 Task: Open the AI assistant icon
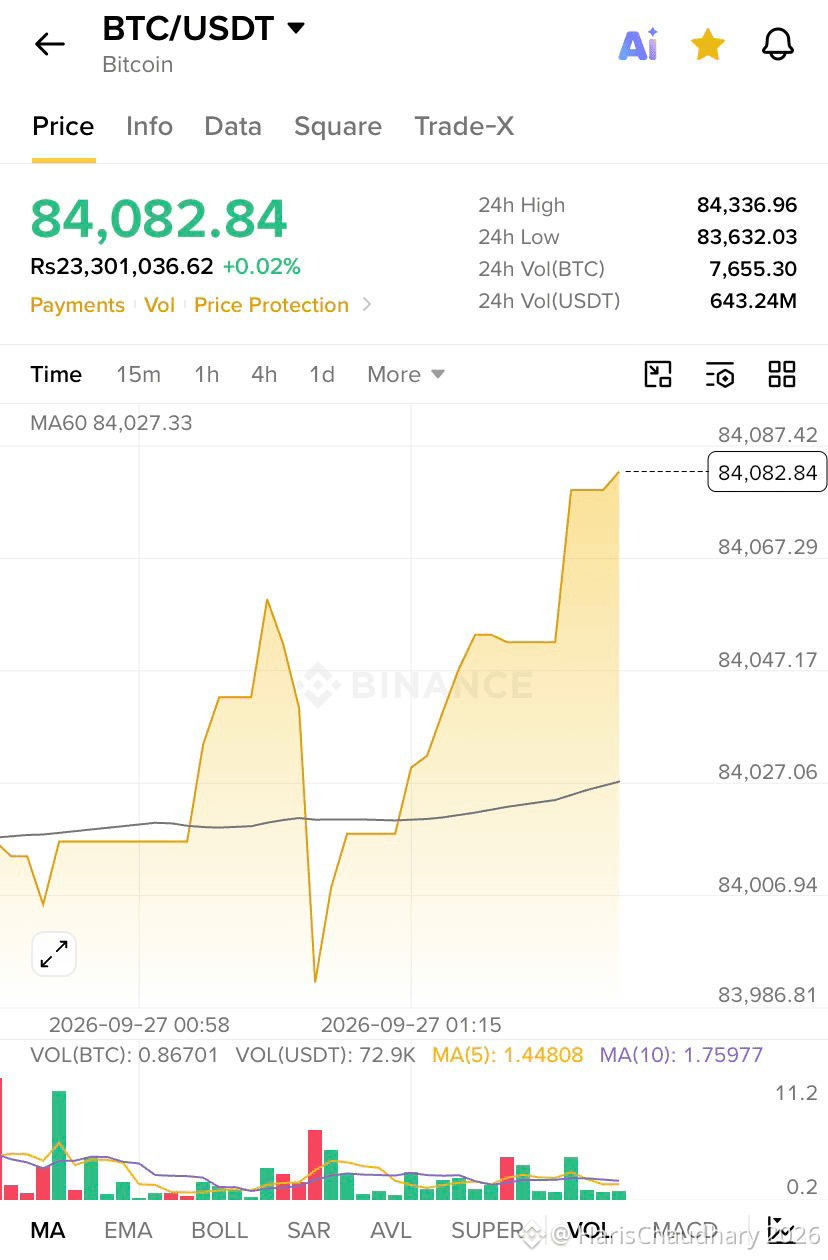638,44
